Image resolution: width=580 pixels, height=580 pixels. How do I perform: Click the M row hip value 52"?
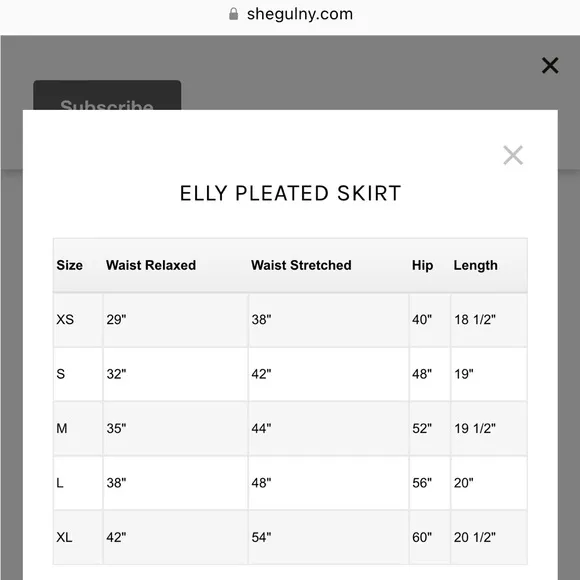[422, 428]
